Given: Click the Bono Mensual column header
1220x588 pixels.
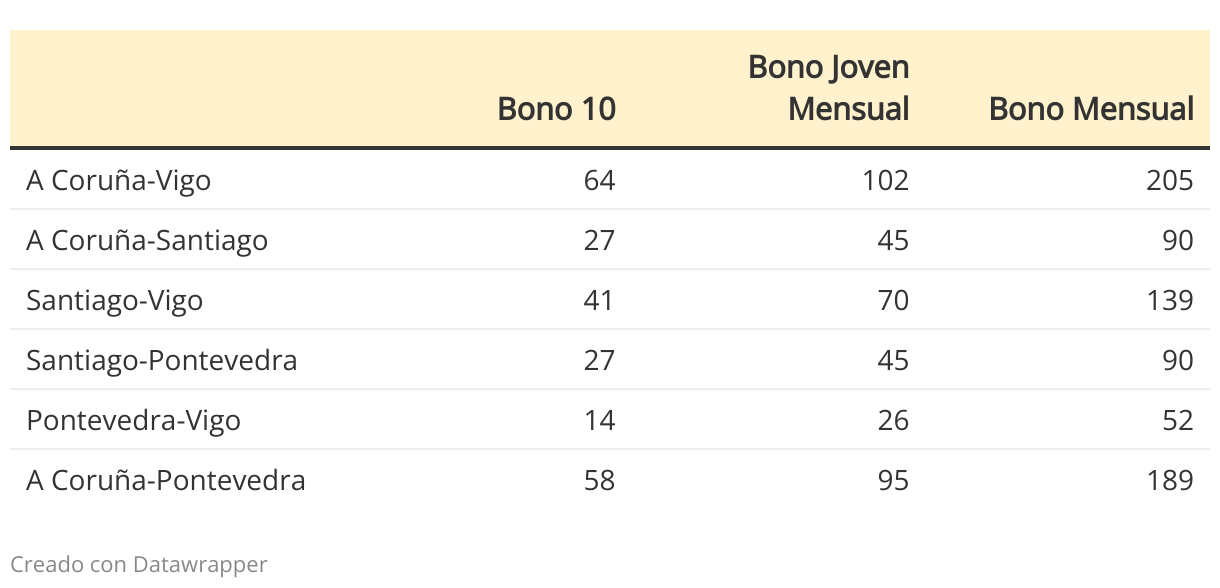Looking at the screenshot, I should tap(1091, 108).
